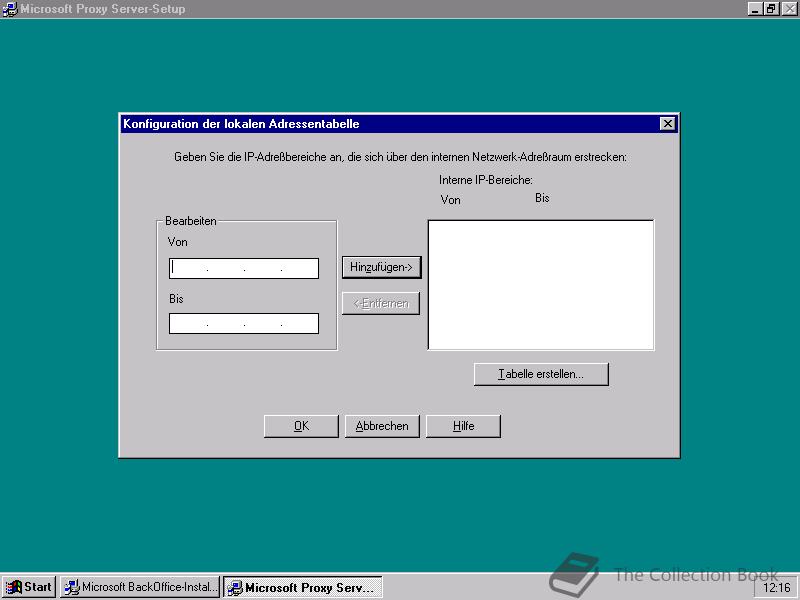This screenshot has height=600, width=800.
Task: Click the Von column header above list
Action: (x=450, y=200)
